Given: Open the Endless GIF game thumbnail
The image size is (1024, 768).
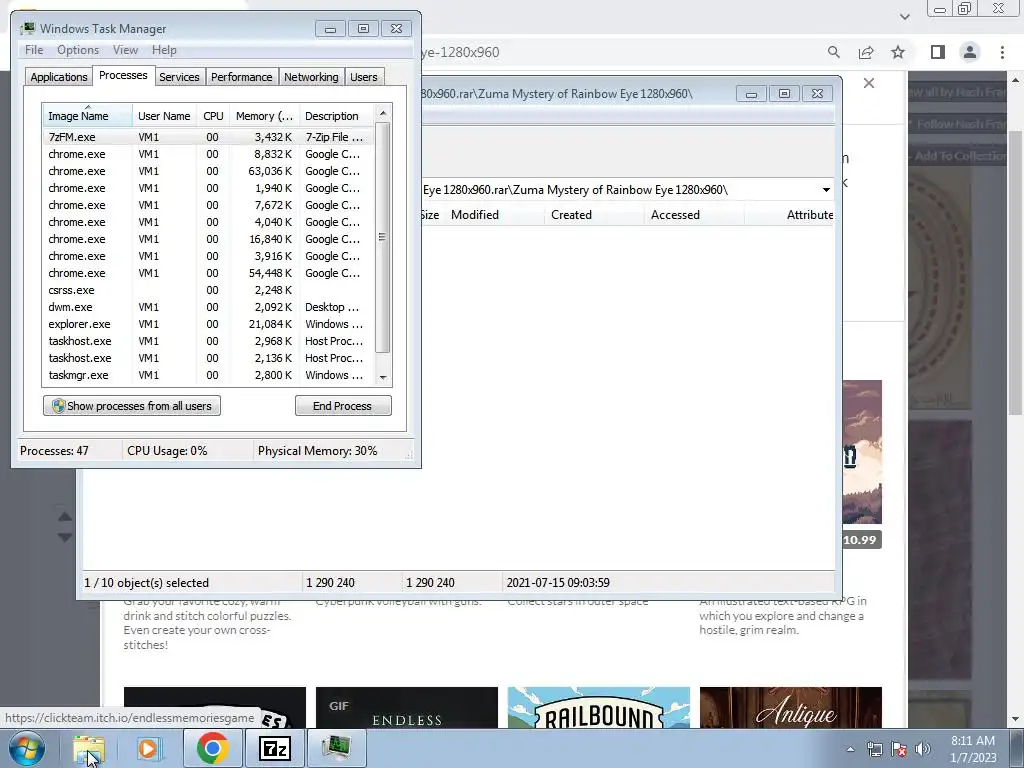Looking at the screenshot, I should coord(406,707).
